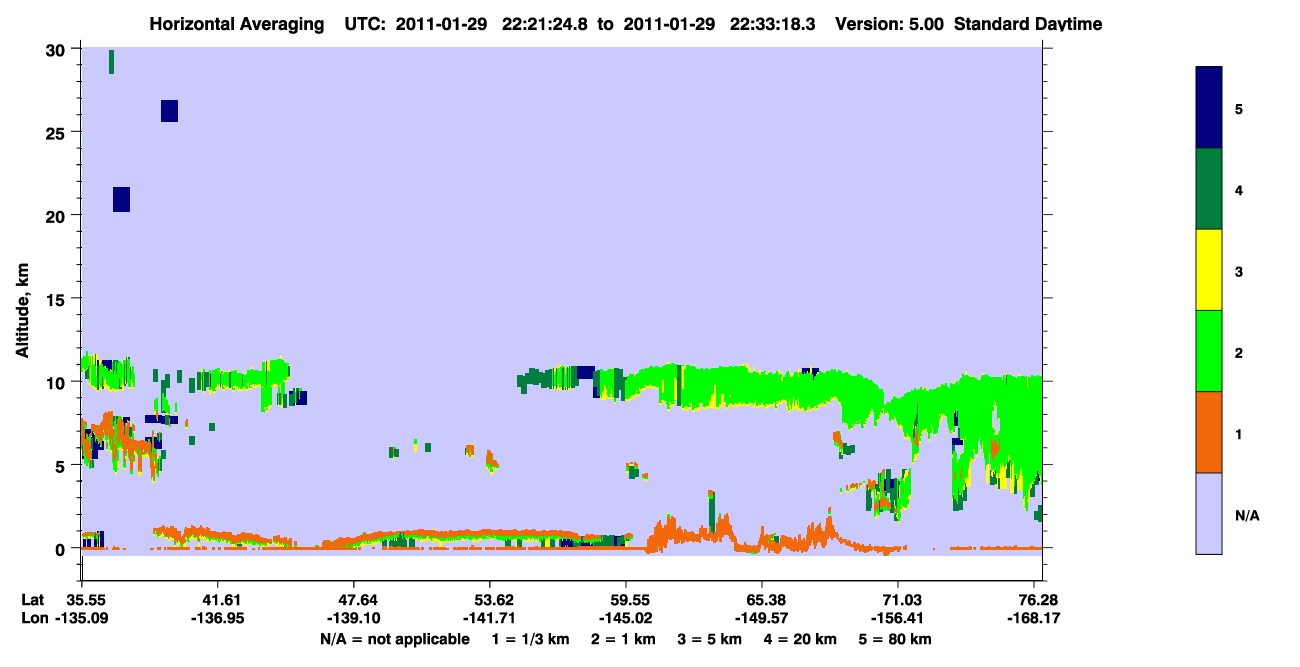Click the 'Lon' row label

[33, 619]
